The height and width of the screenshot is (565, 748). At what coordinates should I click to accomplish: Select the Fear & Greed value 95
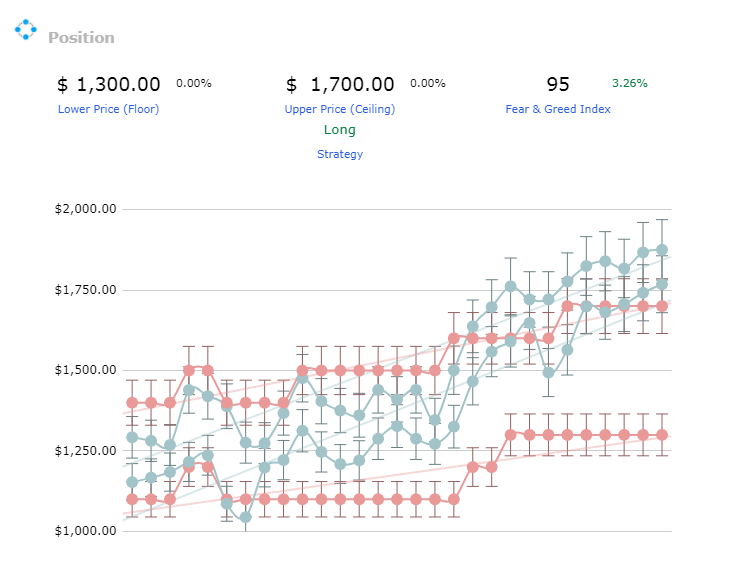[x=558, y=84]
